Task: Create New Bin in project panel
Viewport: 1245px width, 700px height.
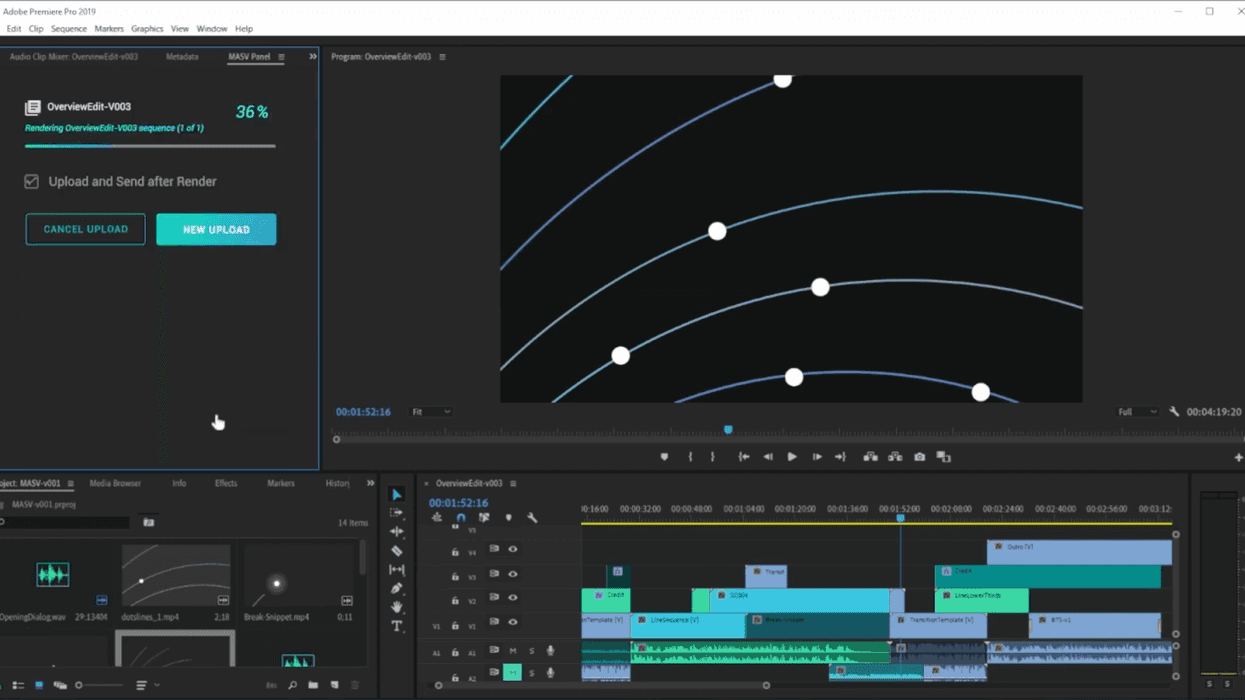Action: point(313,685)
